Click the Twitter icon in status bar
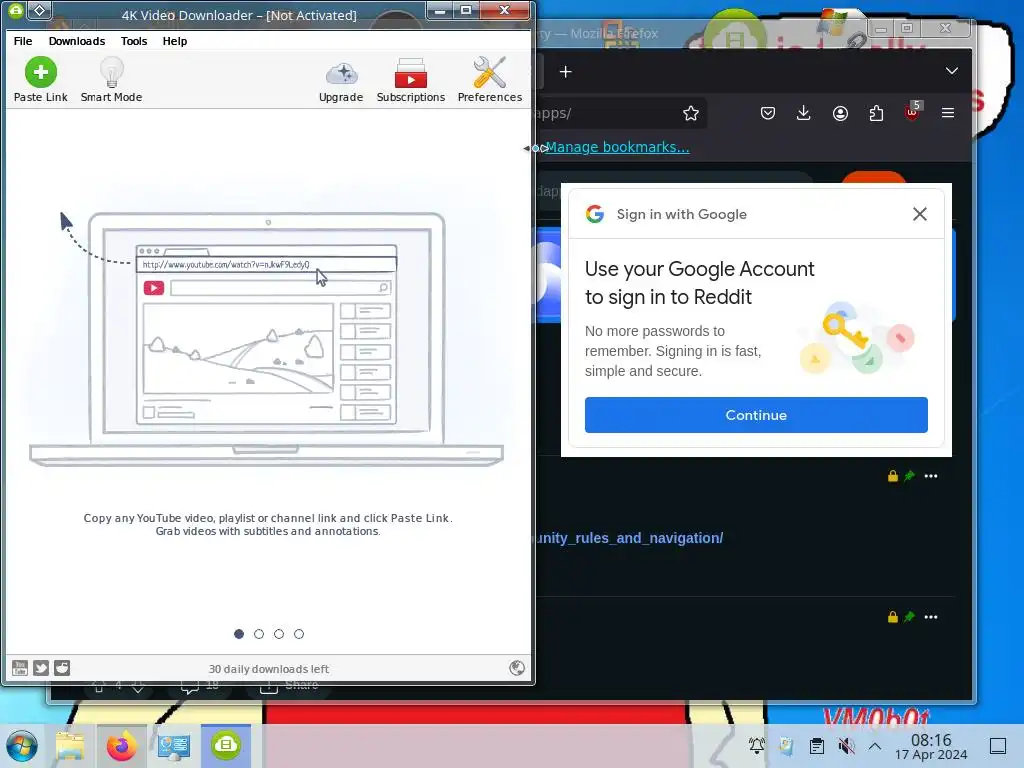Image resolution: width=1024 pixels, height=768 pixels. tap(40, 668)
